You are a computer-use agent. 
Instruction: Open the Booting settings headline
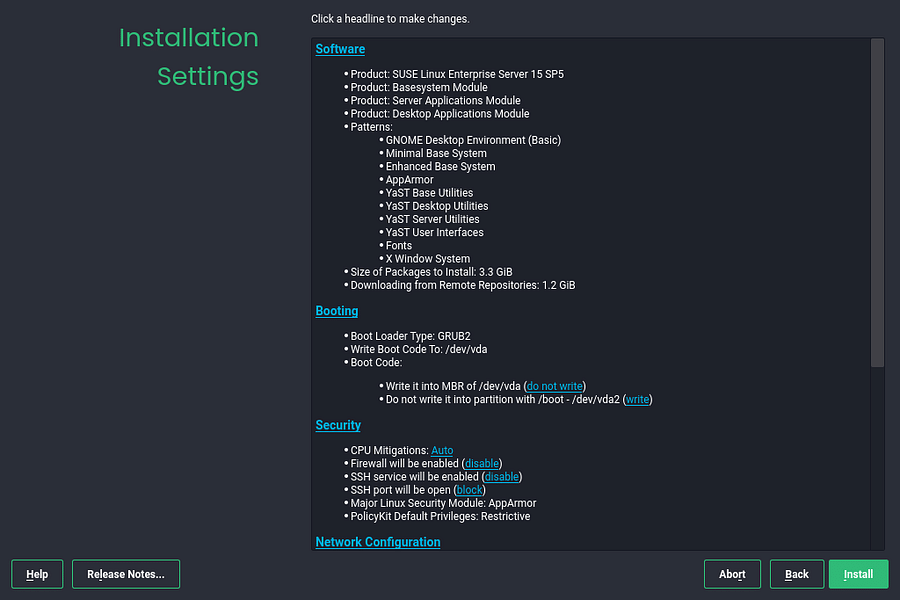point(336,310)
